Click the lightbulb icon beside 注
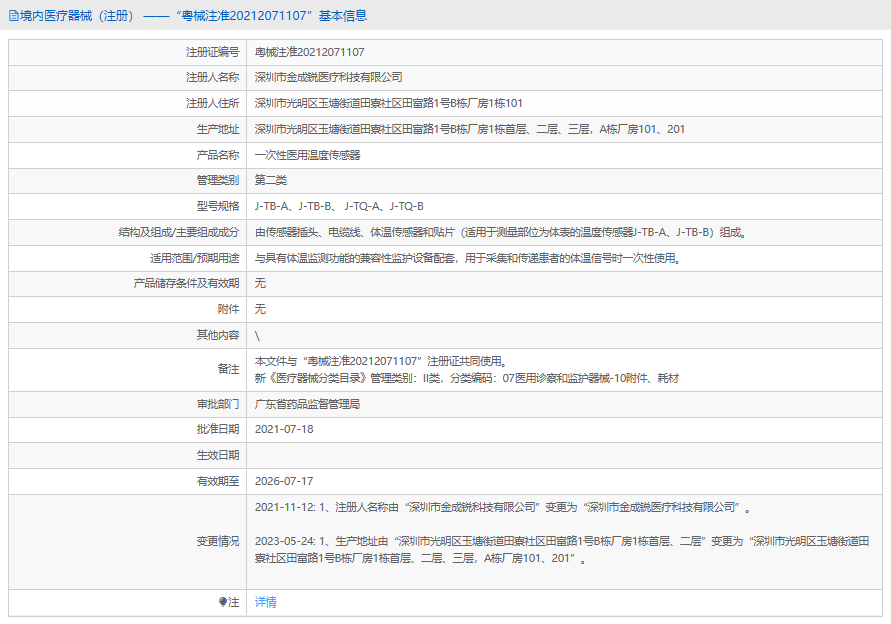 [223, 602]
